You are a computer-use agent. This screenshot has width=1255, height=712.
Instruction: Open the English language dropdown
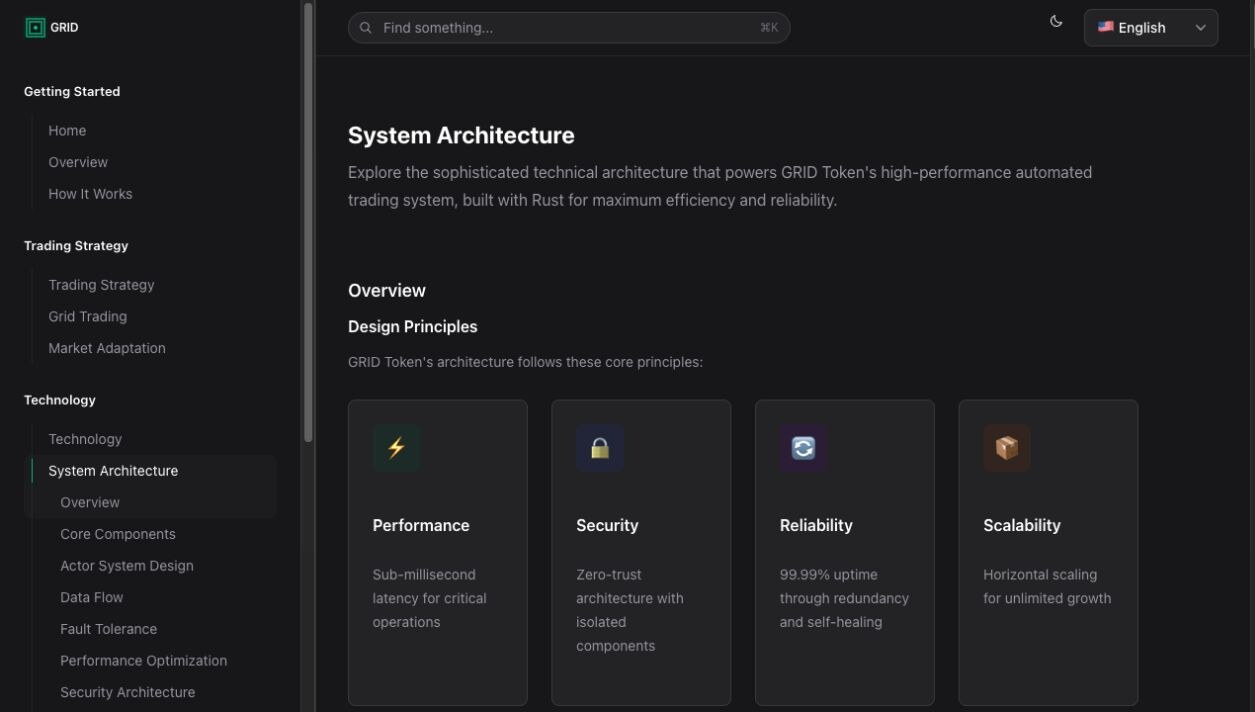(1151, 28)
